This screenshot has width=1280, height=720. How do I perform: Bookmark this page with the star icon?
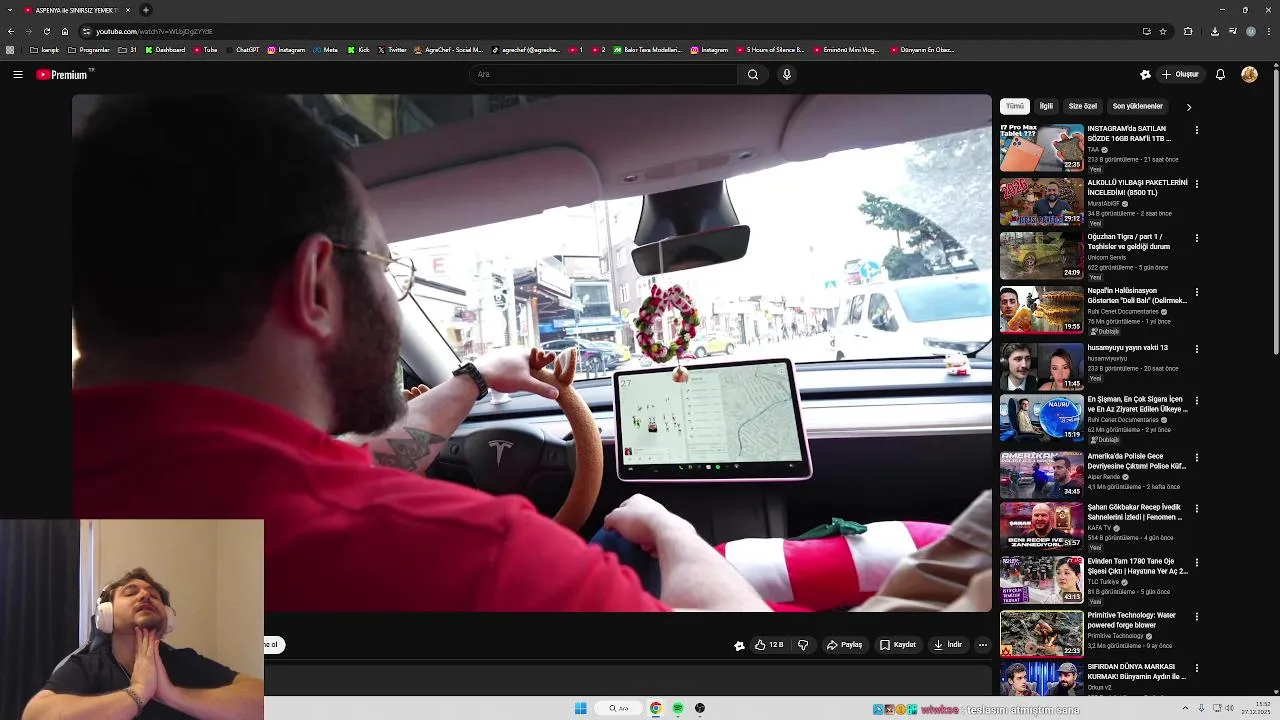1163,31
